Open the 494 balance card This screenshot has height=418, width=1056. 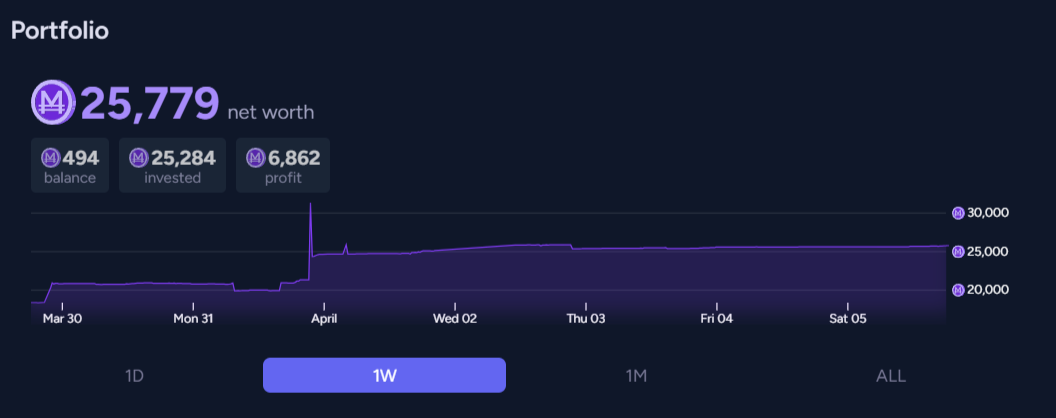pyautogui.click(x=70, y=166)
